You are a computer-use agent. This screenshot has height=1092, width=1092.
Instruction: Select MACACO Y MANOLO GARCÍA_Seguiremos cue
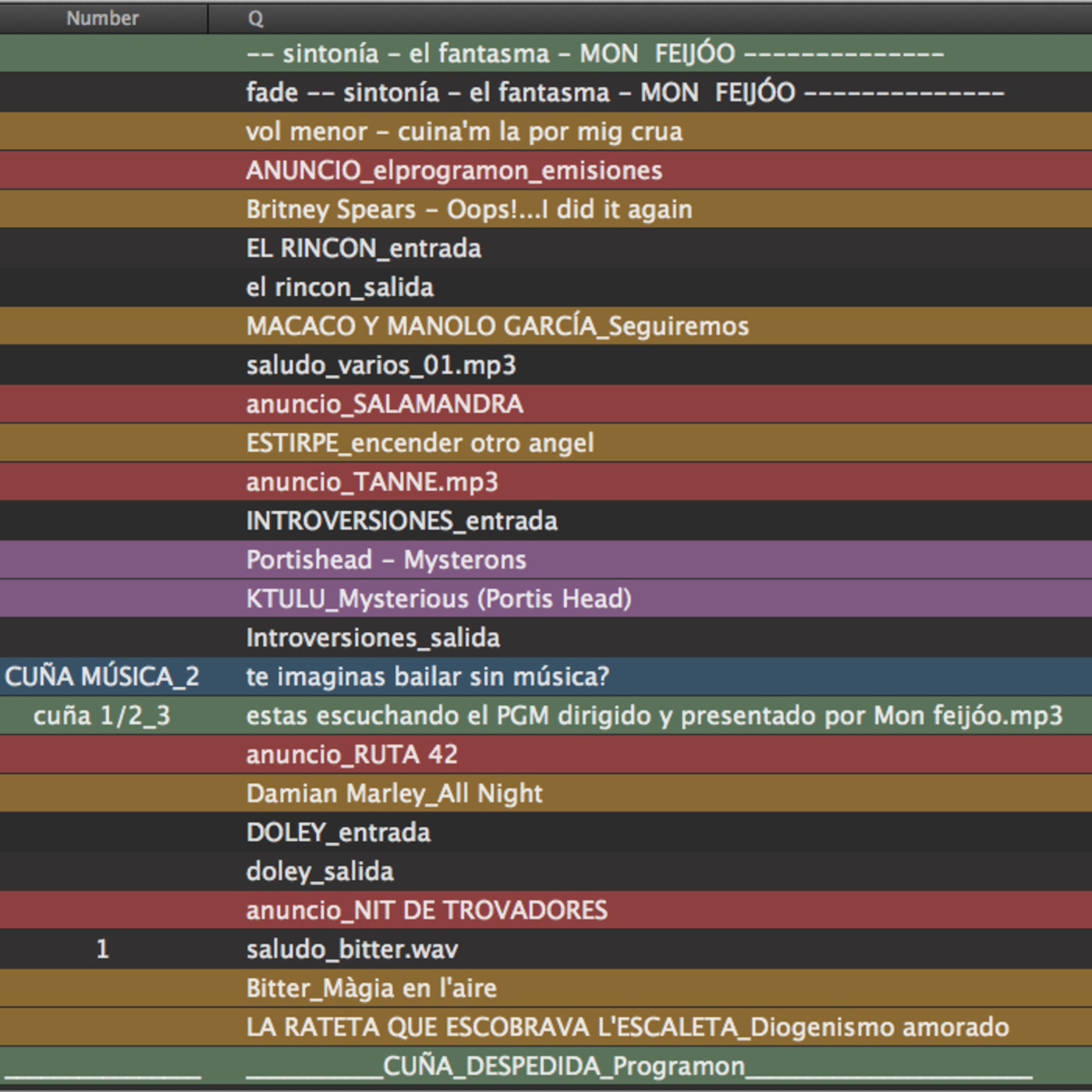coord(497,326)
